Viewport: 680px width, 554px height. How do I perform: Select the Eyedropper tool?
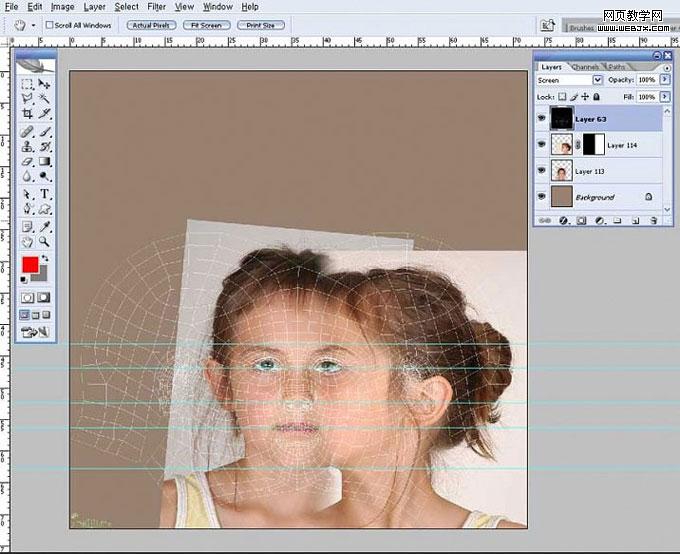(x=44, y=227)
